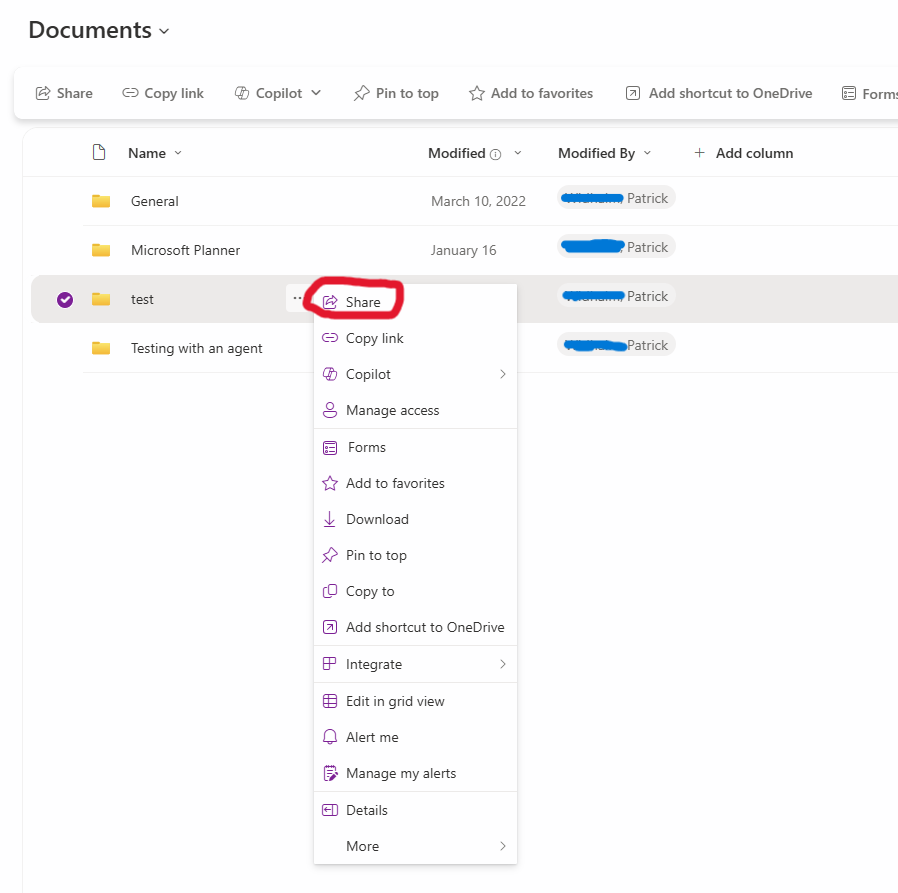Screen dimensions: 898x893
Task: Open the Documents library view dropdown
Action: [164, 31]
